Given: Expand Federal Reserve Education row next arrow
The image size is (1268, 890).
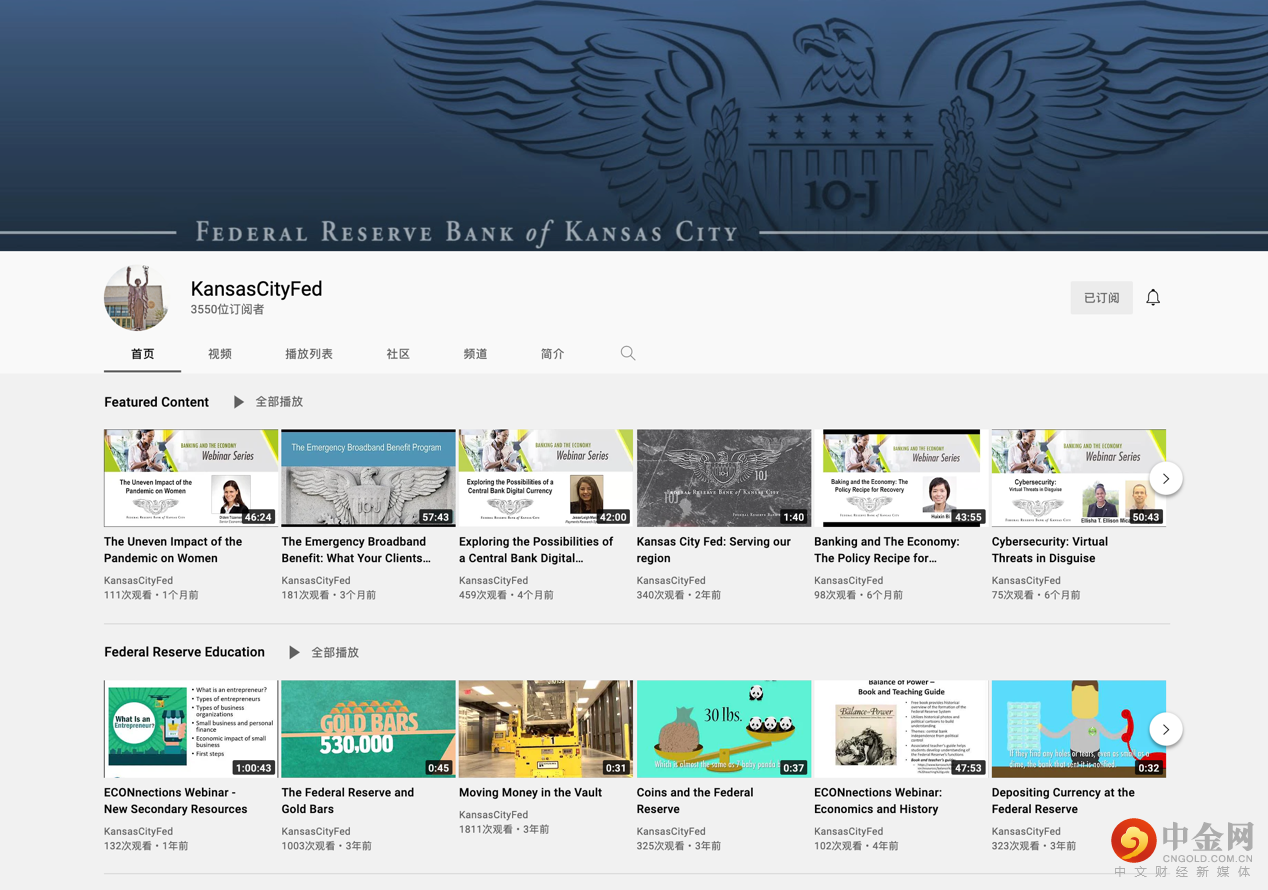Looking at the screenshot, I should point(1166,729).
